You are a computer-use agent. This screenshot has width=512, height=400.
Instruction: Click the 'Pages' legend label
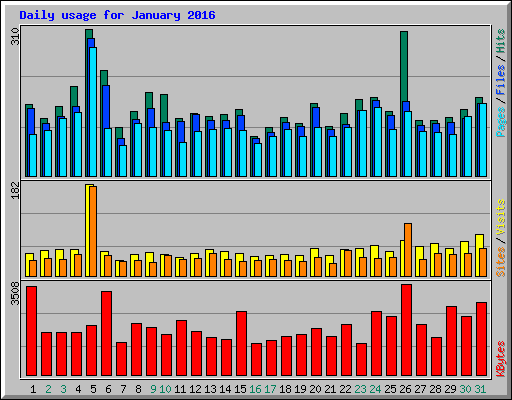501,122
